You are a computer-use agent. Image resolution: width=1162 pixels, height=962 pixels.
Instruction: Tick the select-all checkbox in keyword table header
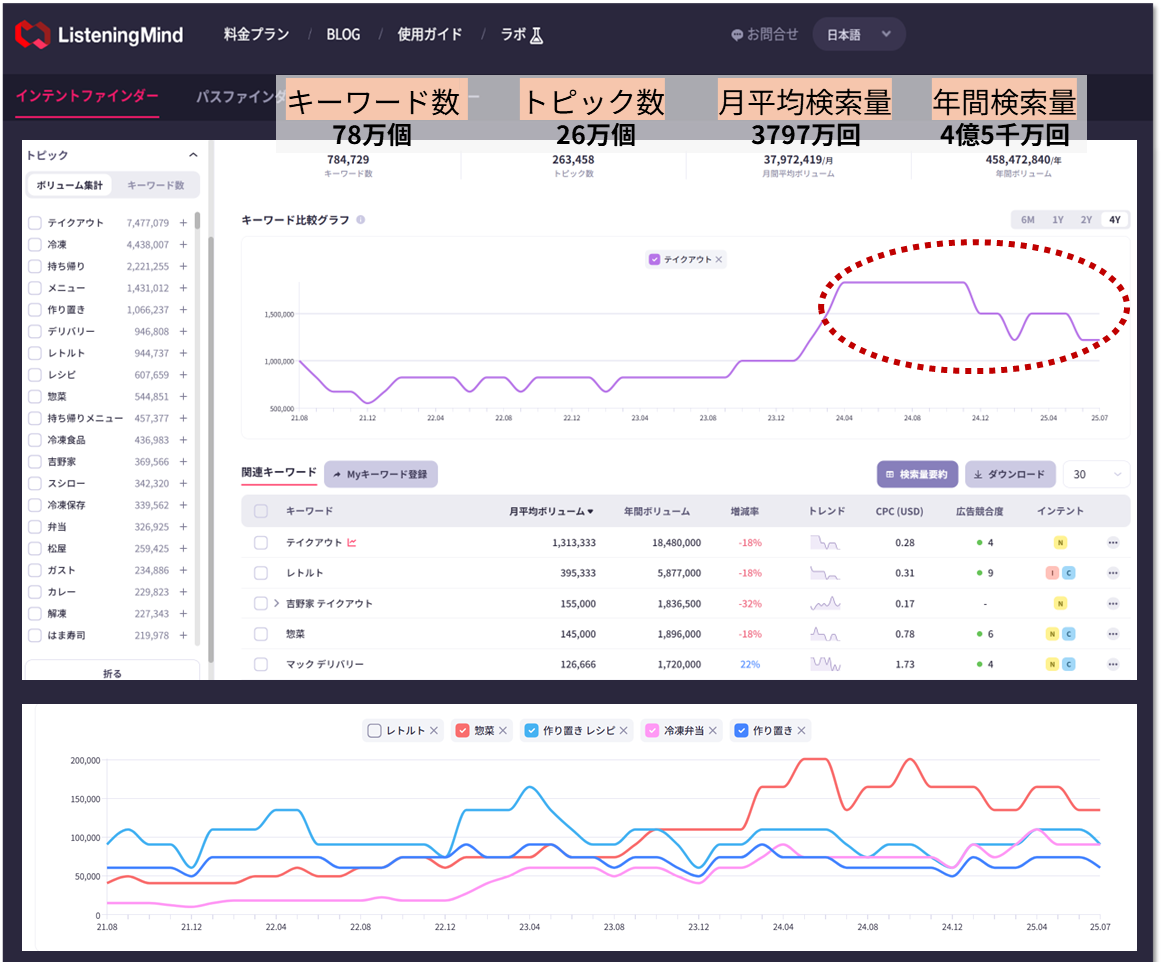click(261, 511)
